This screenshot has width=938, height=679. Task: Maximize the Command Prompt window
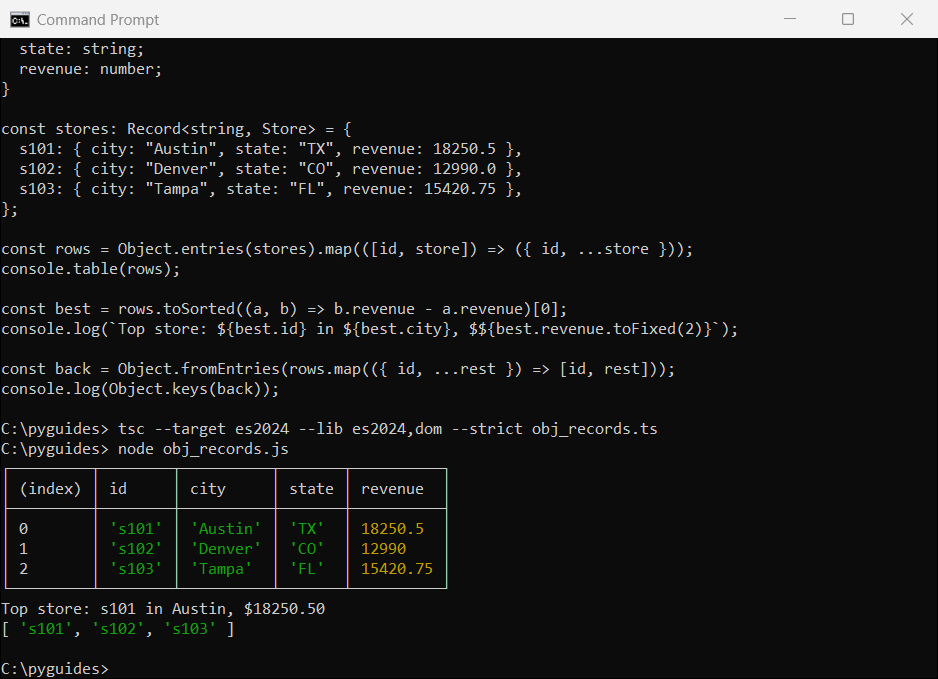click(848, 19)
